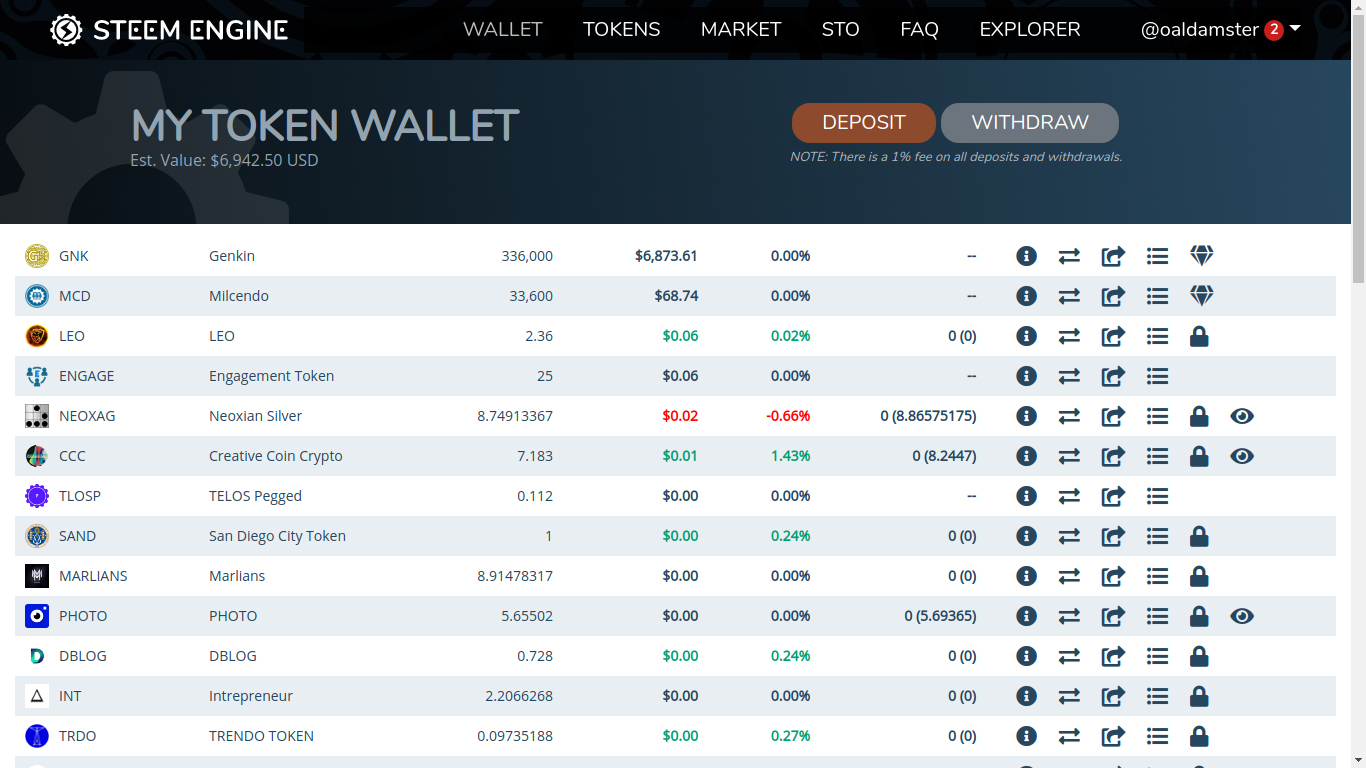Toggle the eye icon in CCC row

point(1242,456)
